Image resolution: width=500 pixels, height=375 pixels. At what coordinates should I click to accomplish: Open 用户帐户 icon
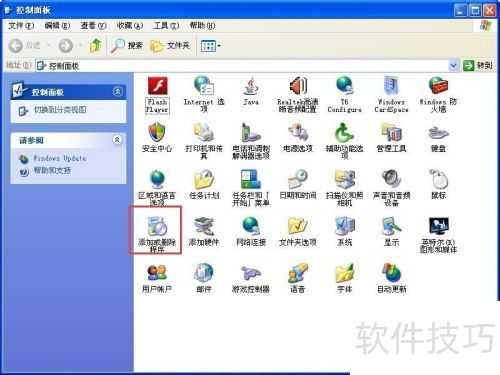tap(157, 273)
